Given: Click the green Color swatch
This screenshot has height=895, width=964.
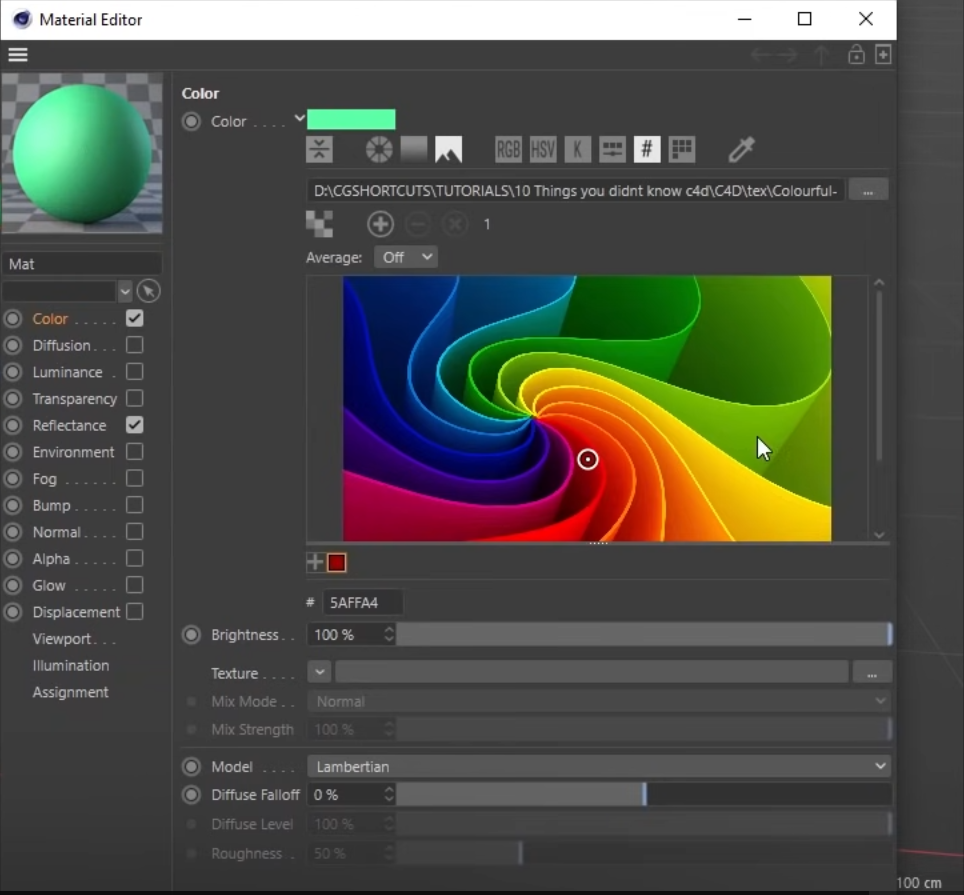Looking at the screenshot, I should click(351, 120).
